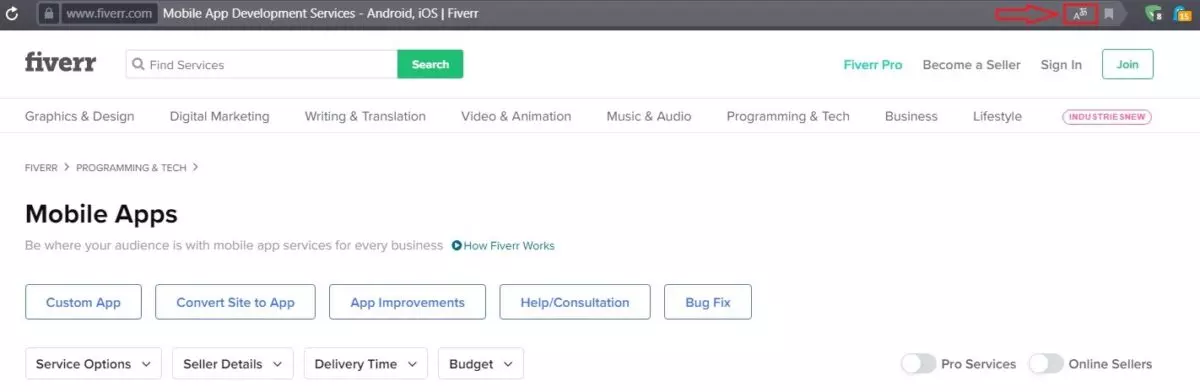Open Video & Animation category
This screenshot has width=1200, height=392.
click(516, 116)
